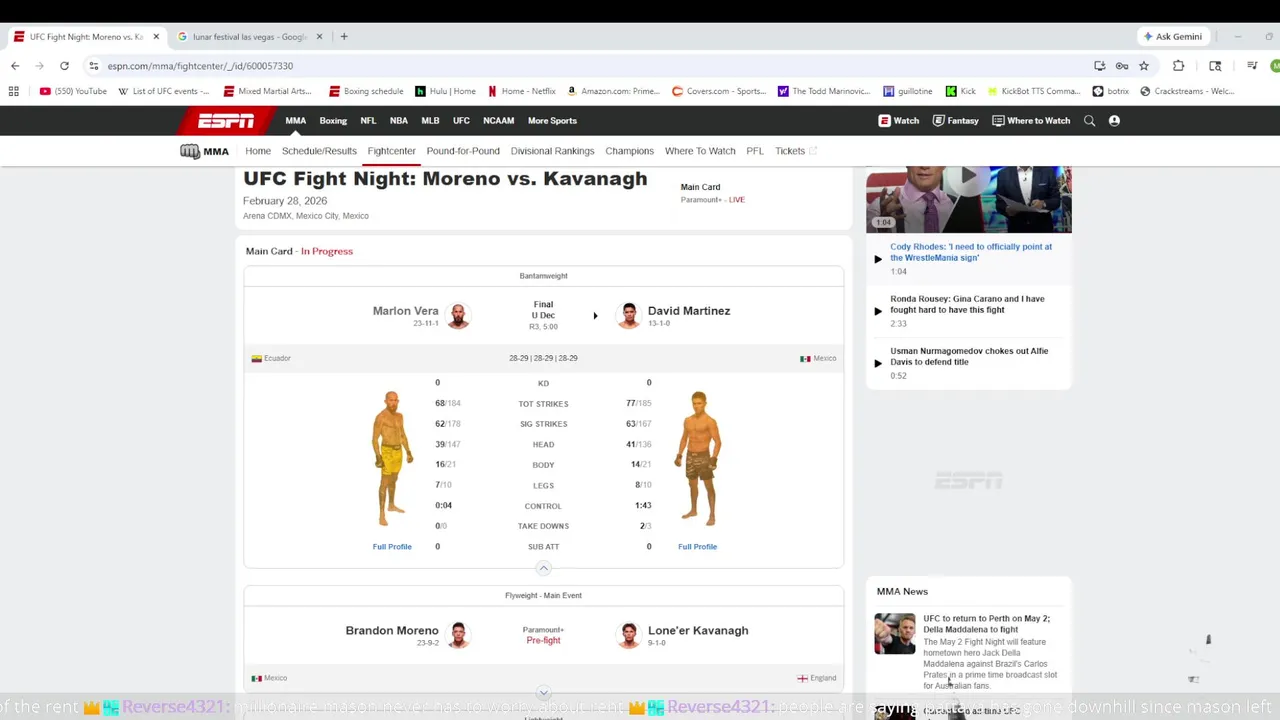
Task: Go to the Schedule/Results tab
Action: tap(319, 151)
